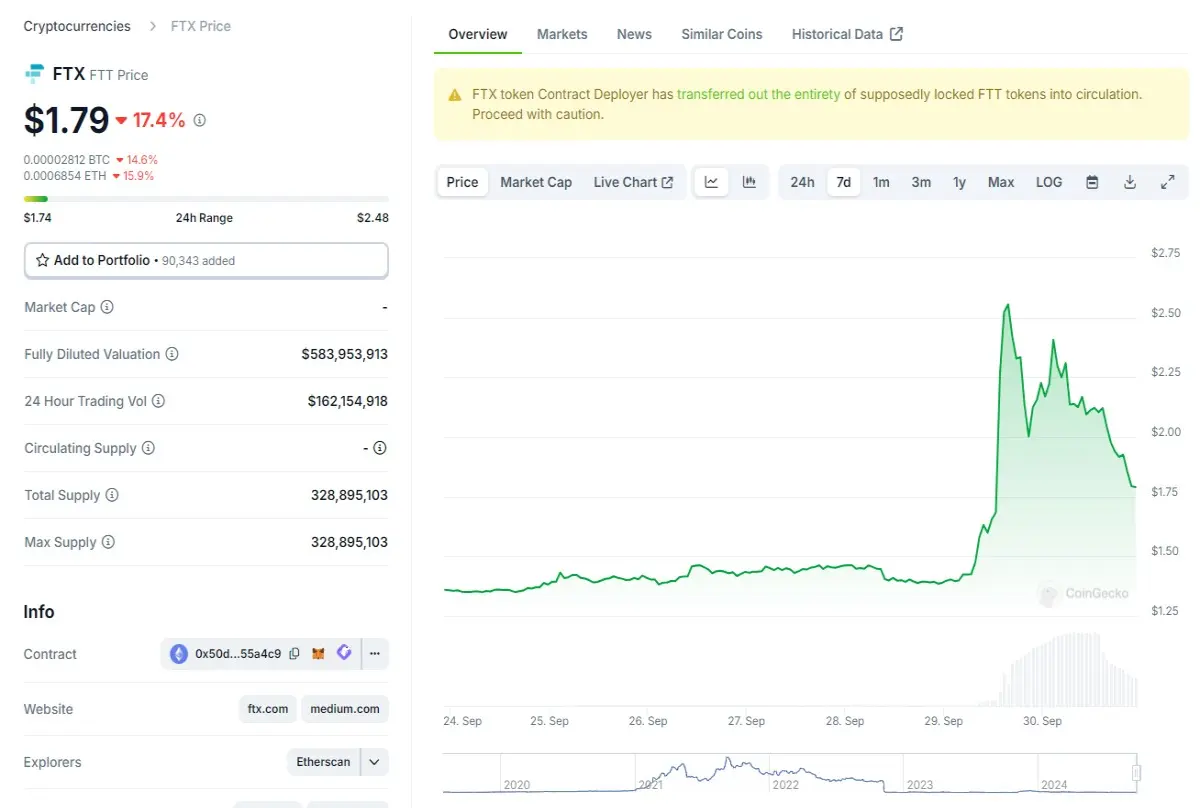Expand the Explorers dropdown arrow
The height and width of the screenshot is (808, 1200).
coord(374,762)
